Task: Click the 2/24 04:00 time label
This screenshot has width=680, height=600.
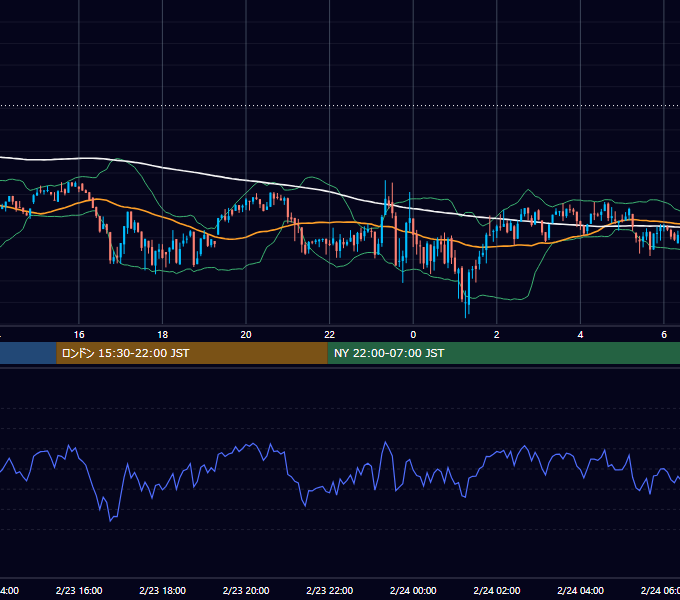Action: tap(580, 590)
